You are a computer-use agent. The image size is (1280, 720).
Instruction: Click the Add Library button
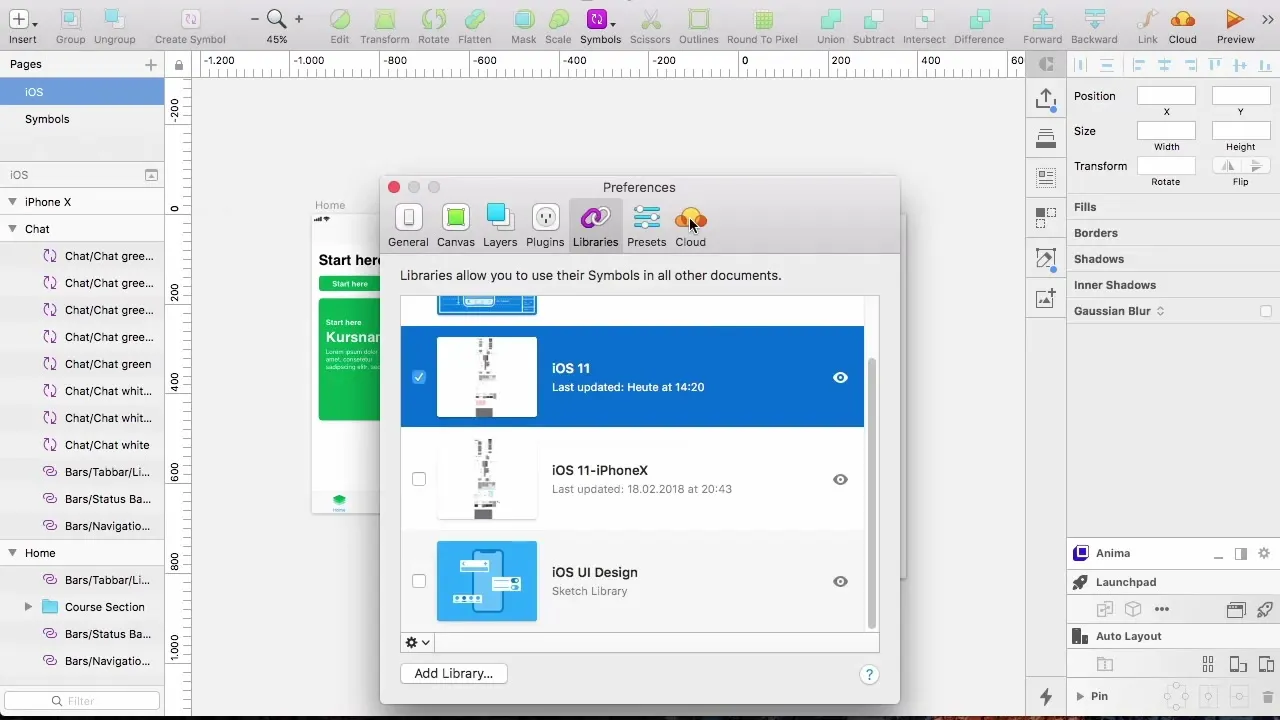(x=454, y=673)
